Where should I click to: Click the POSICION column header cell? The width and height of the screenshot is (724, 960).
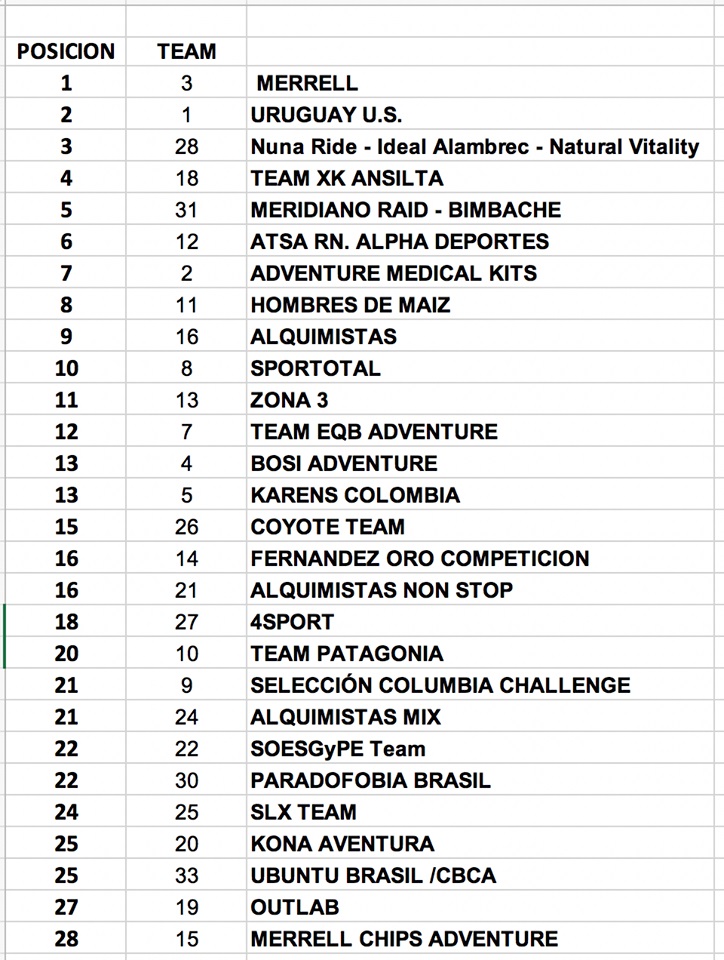coord(66,51)
